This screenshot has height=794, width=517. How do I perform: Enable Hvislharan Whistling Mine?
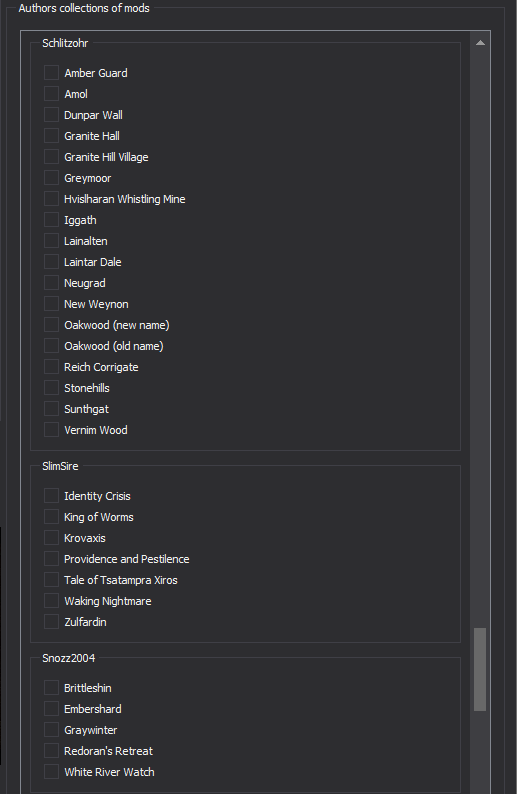51,198
